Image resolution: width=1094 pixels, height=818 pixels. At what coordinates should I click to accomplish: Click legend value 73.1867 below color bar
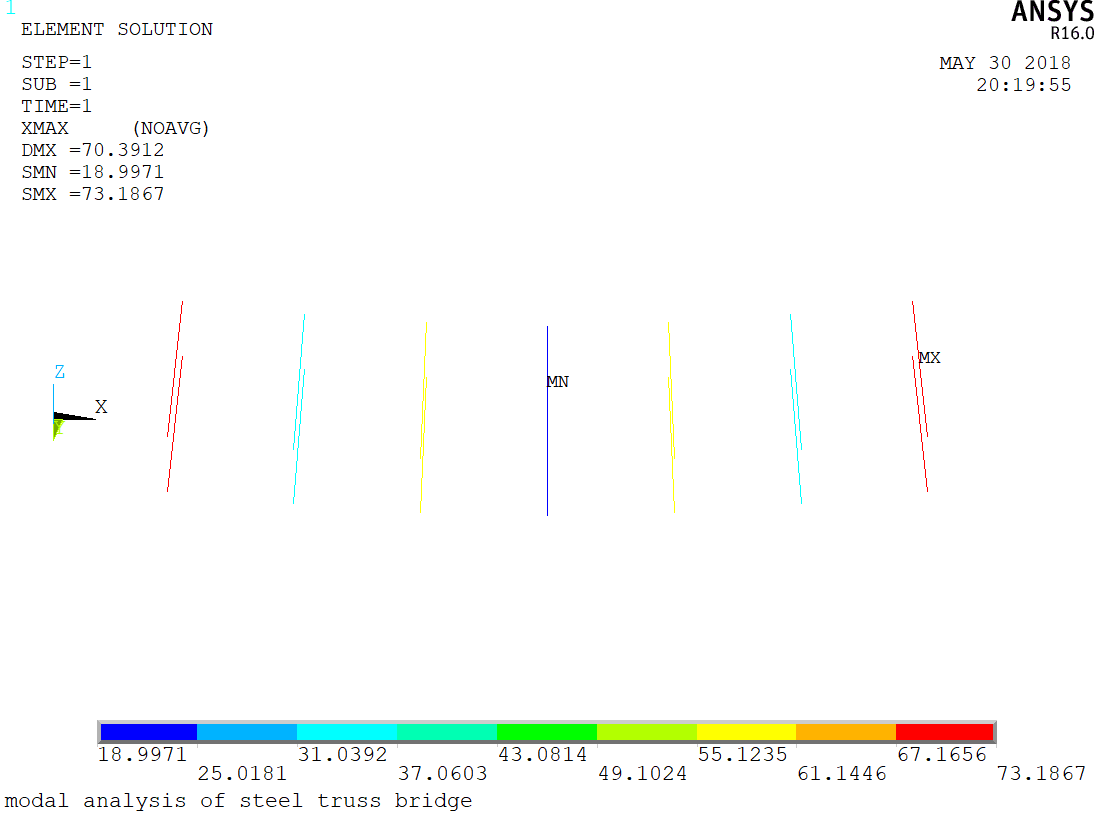tap(1042, 773)
